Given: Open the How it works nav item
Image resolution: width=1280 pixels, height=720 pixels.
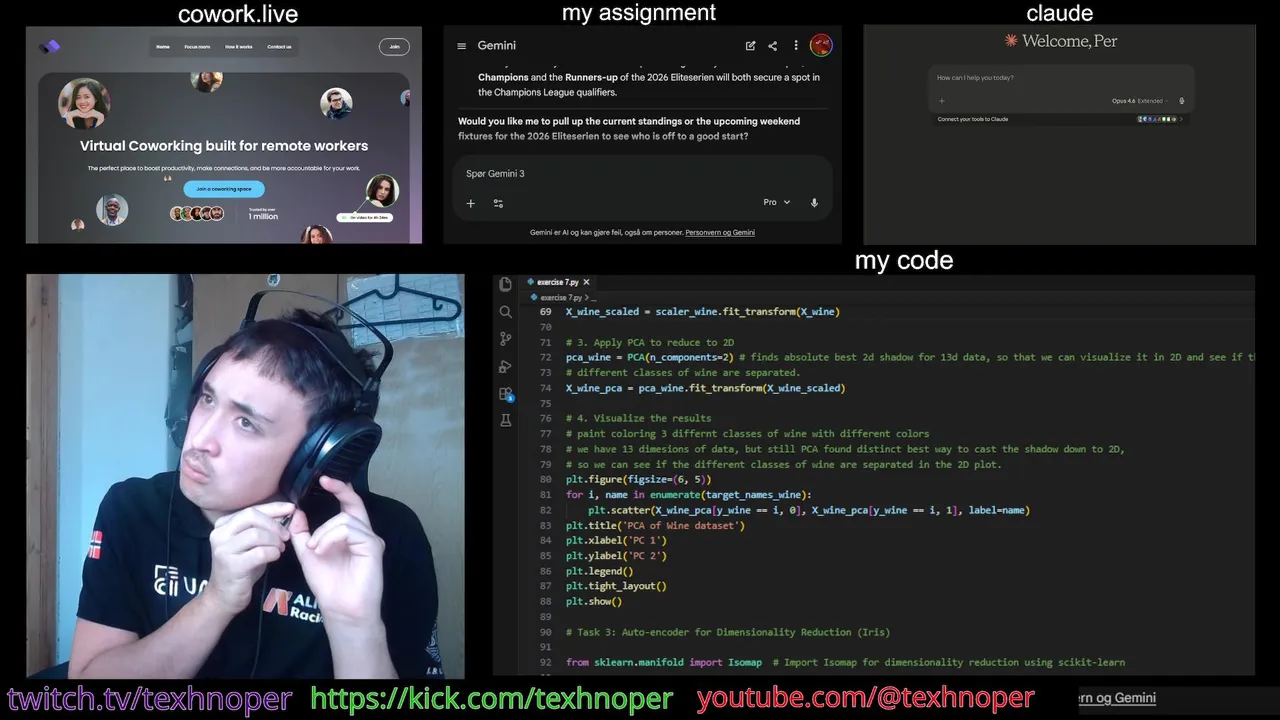Looking at the screenshot, I should [239, 47].
